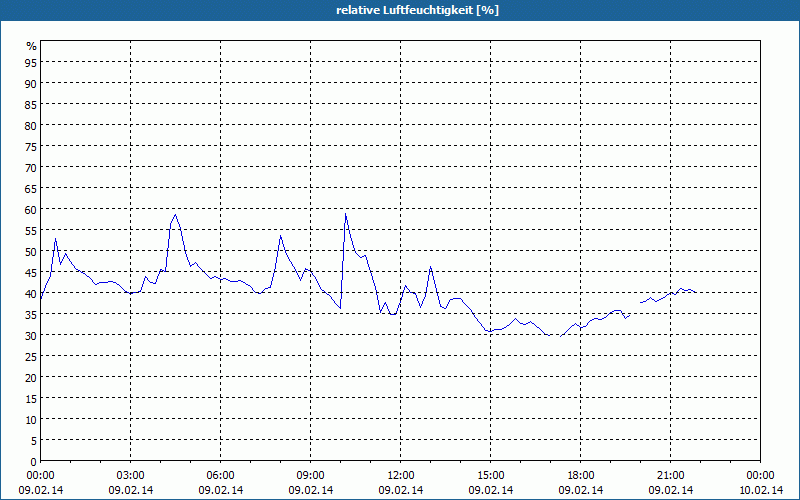This screenshot has height=500, width=800.
Task: Click the x-axis time label 09:00
Action: coord(310,476)
